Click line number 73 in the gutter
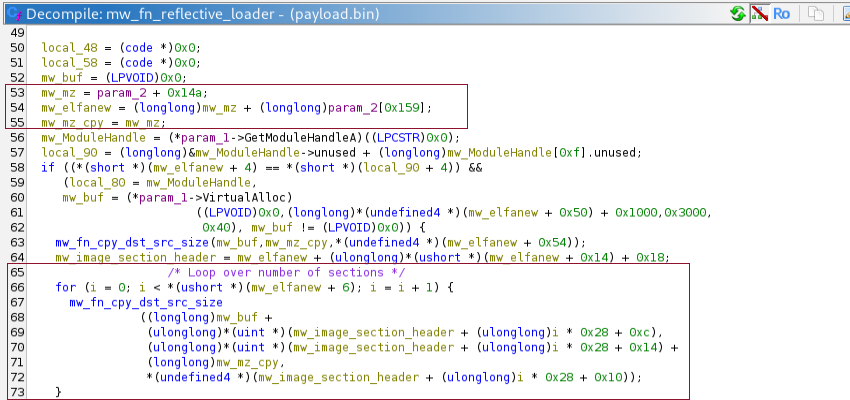 tap(17, 391)
